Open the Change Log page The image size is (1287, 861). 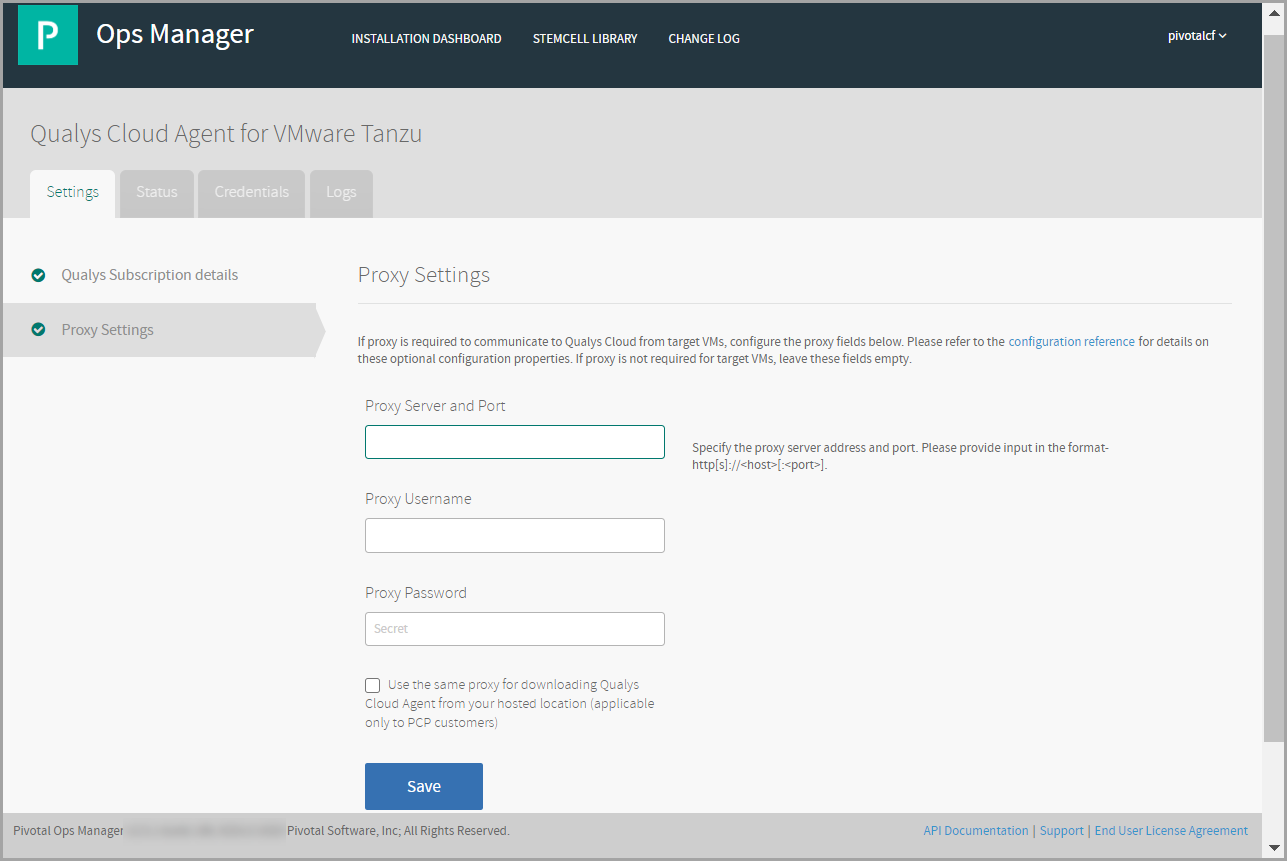704,39
